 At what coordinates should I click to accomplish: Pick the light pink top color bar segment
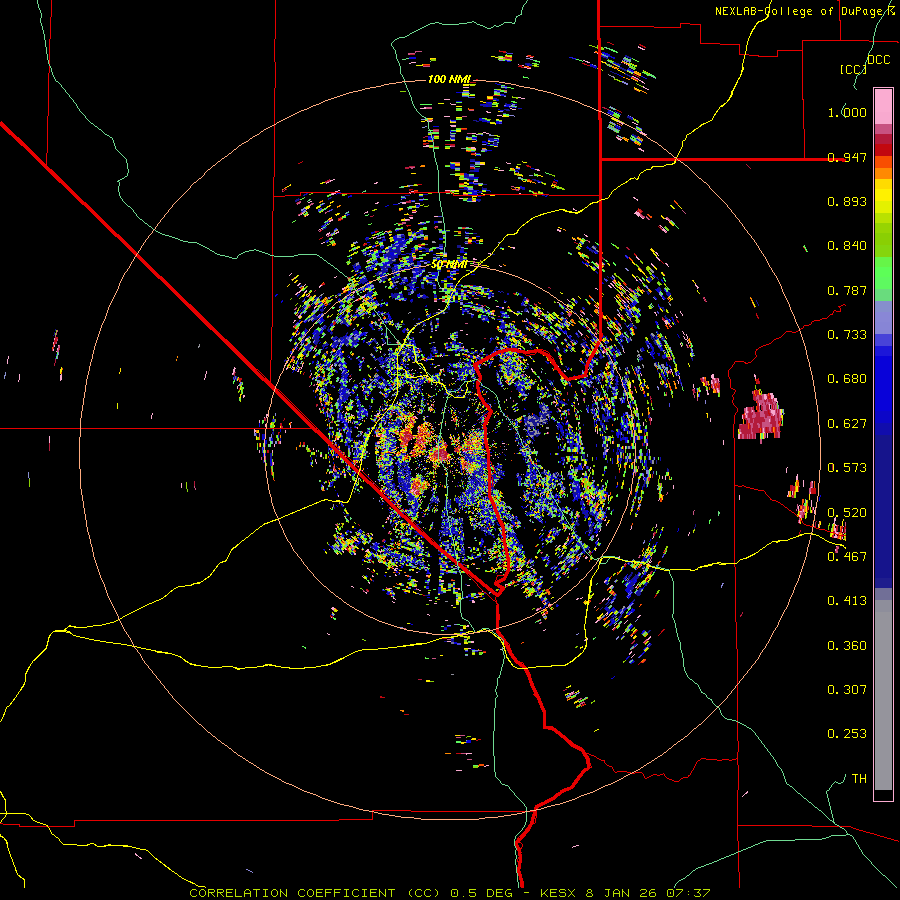point(883,106)
